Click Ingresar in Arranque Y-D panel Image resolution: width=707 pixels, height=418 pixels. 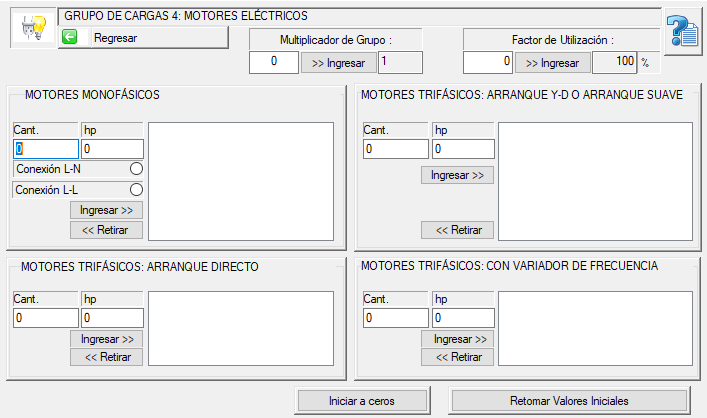point(457,175)
